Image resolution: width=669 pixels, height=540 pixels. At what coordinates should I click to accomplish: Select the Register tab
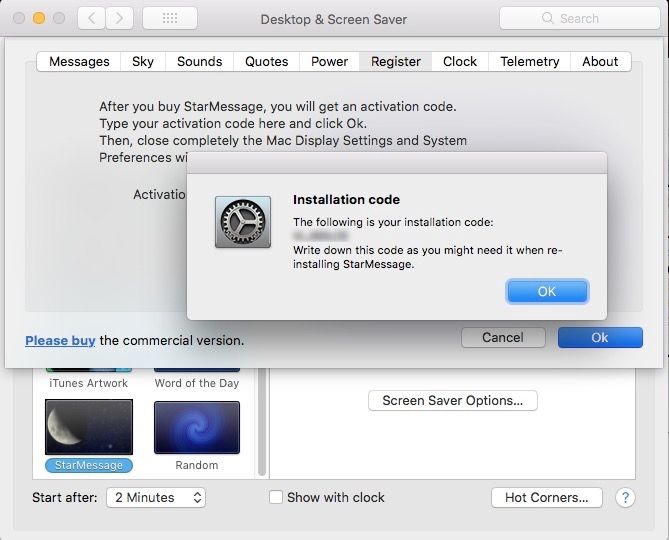[396, 61]
